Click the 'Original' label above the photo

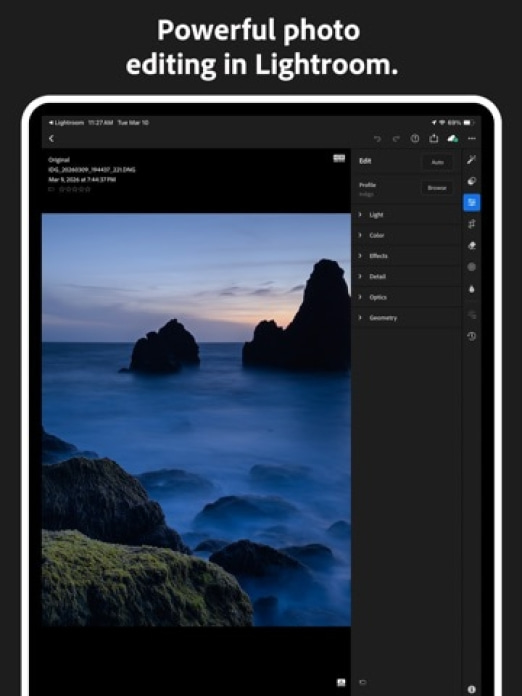tap(59, 160)
